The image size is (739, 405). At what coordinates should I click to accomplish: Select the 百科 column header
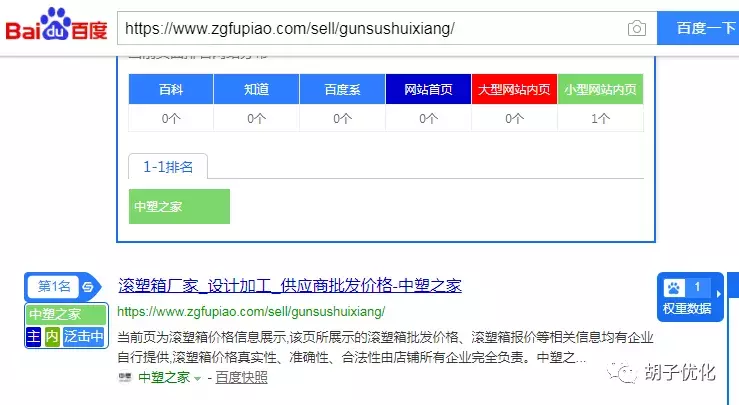[x=171, y=89]
